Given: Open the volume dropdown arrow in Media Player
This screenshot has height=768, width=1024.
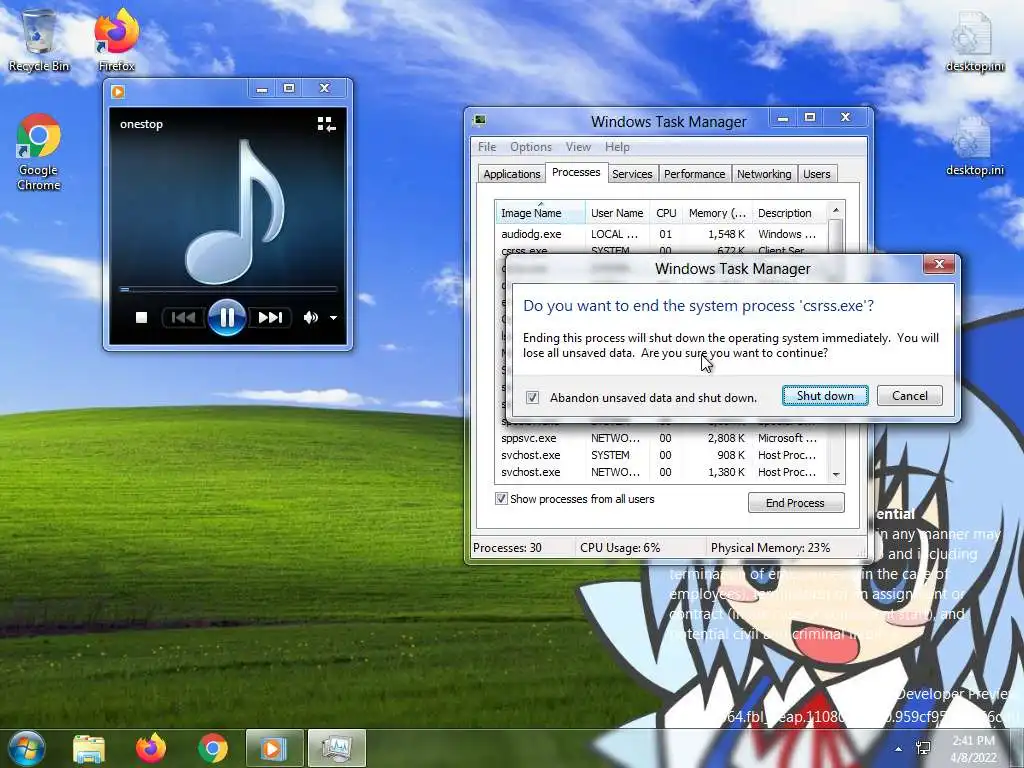Looking at the screenshot, I should [333, 318].
